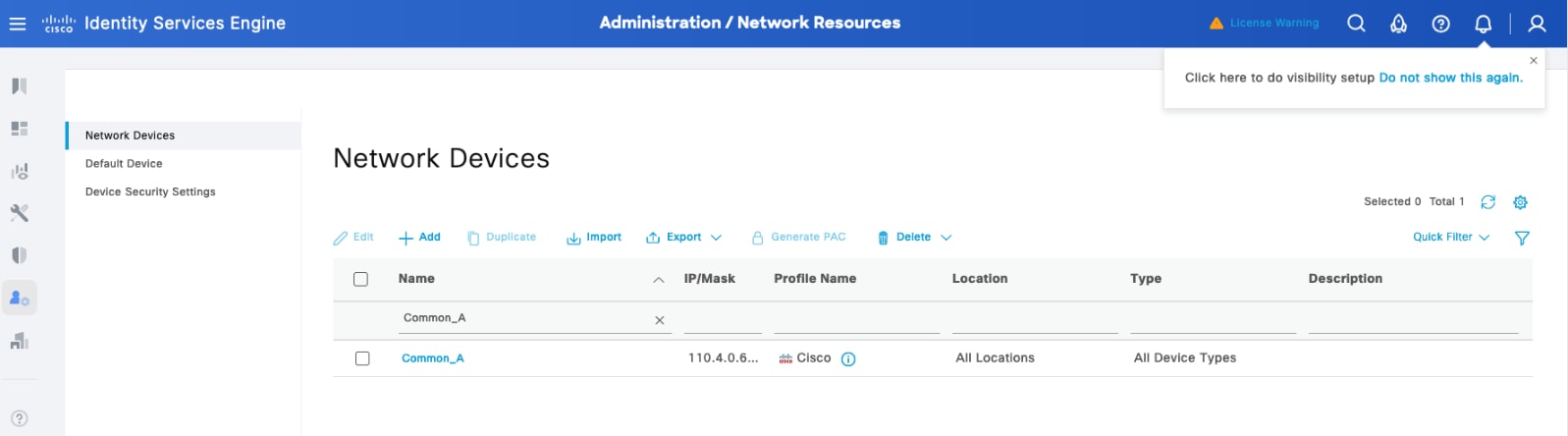Select Default Device in side menu
Screen dimensions: 1568x436
click(x=124, y=164)
